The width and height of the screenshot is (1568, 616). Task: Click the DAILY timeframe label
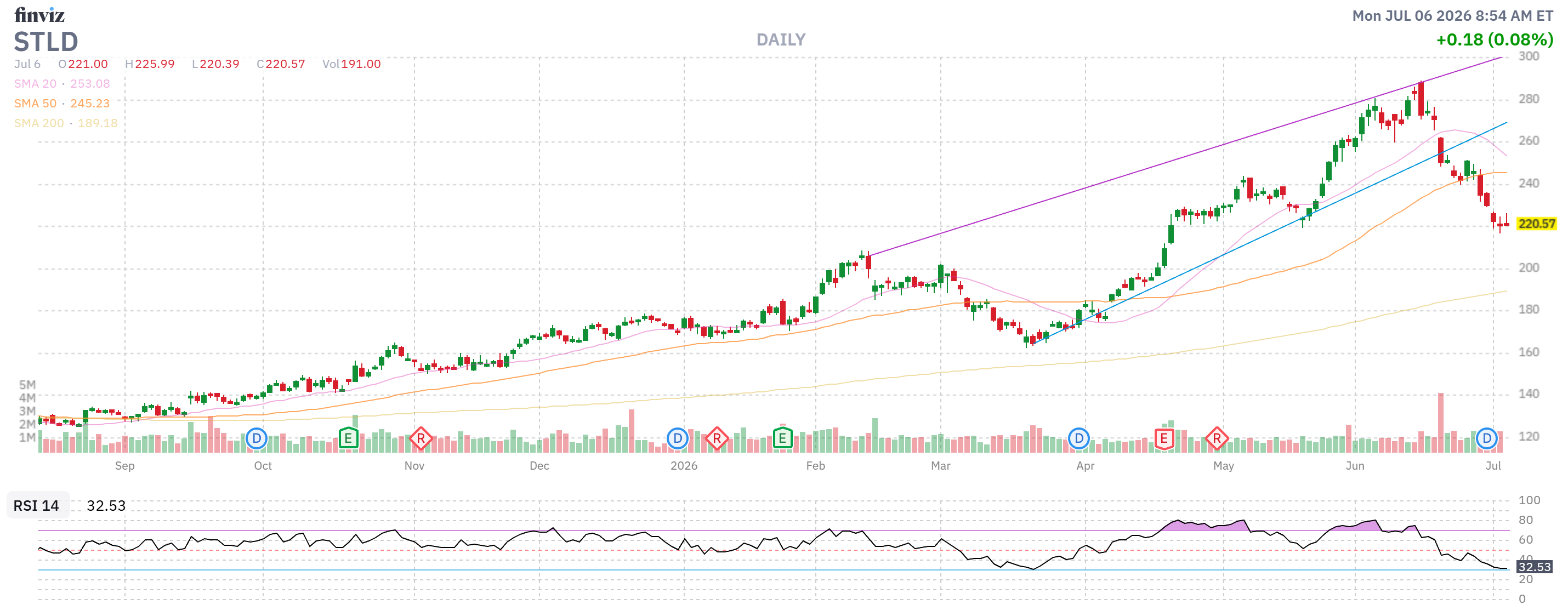click(781, 39)
